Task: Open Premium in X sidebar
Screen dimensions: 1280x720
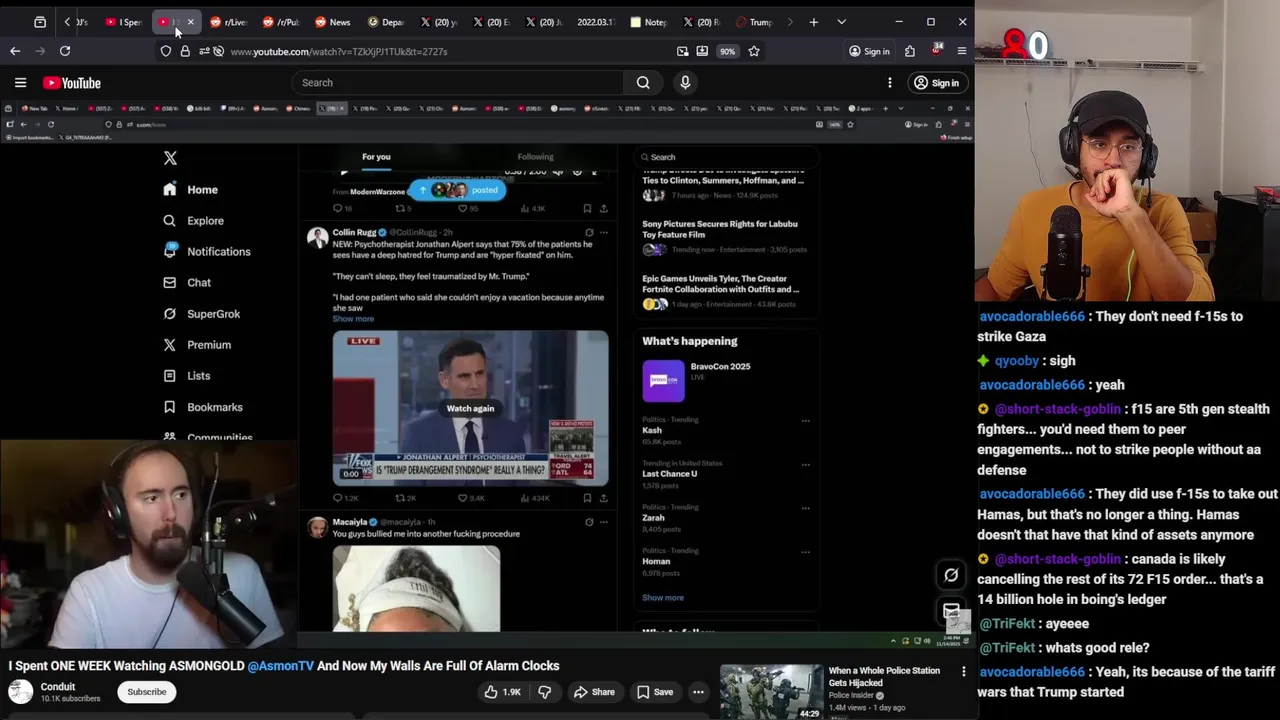Action: [196, 345]
